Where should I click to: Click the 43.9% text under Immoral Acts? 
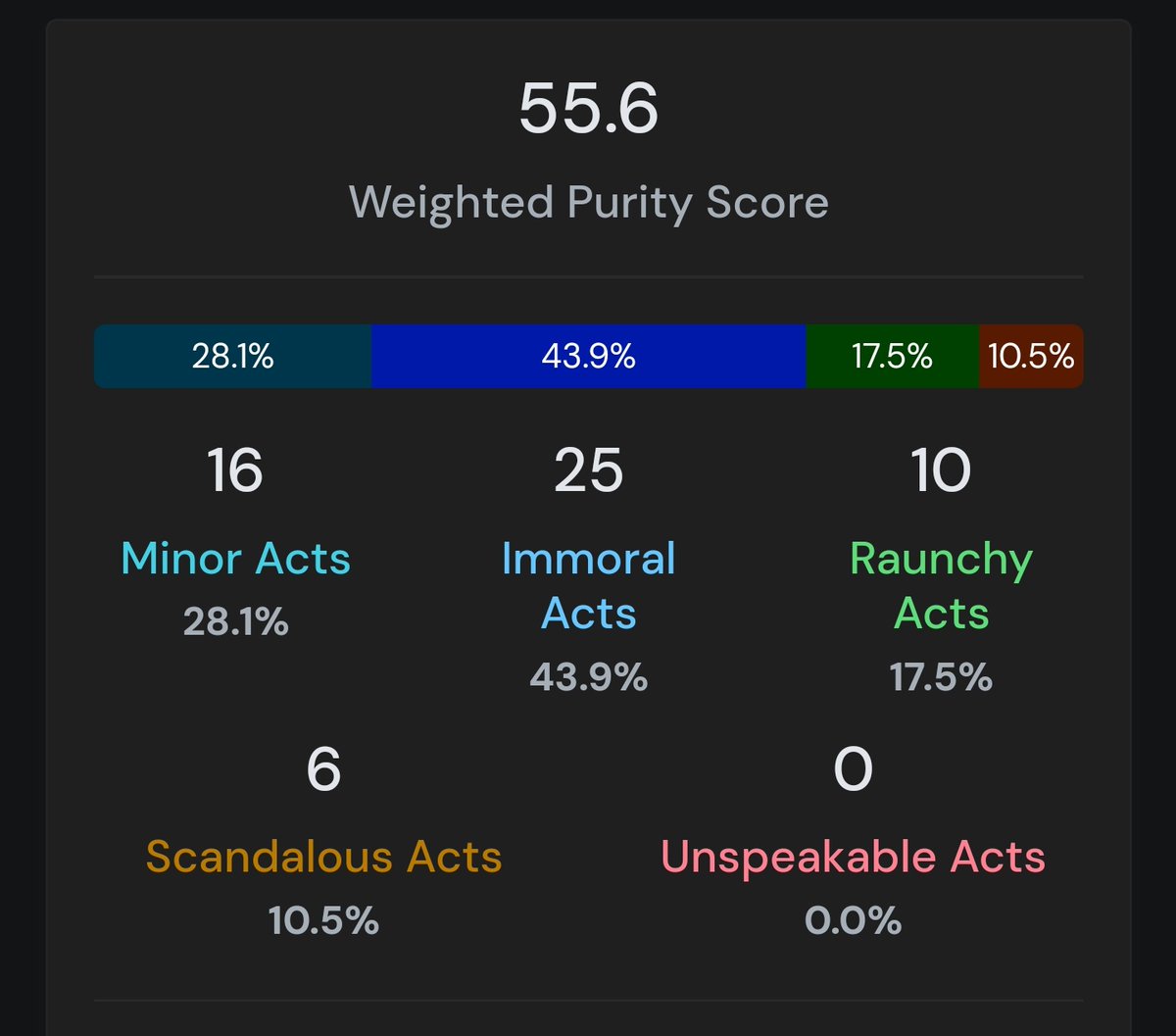click(588, 676)
